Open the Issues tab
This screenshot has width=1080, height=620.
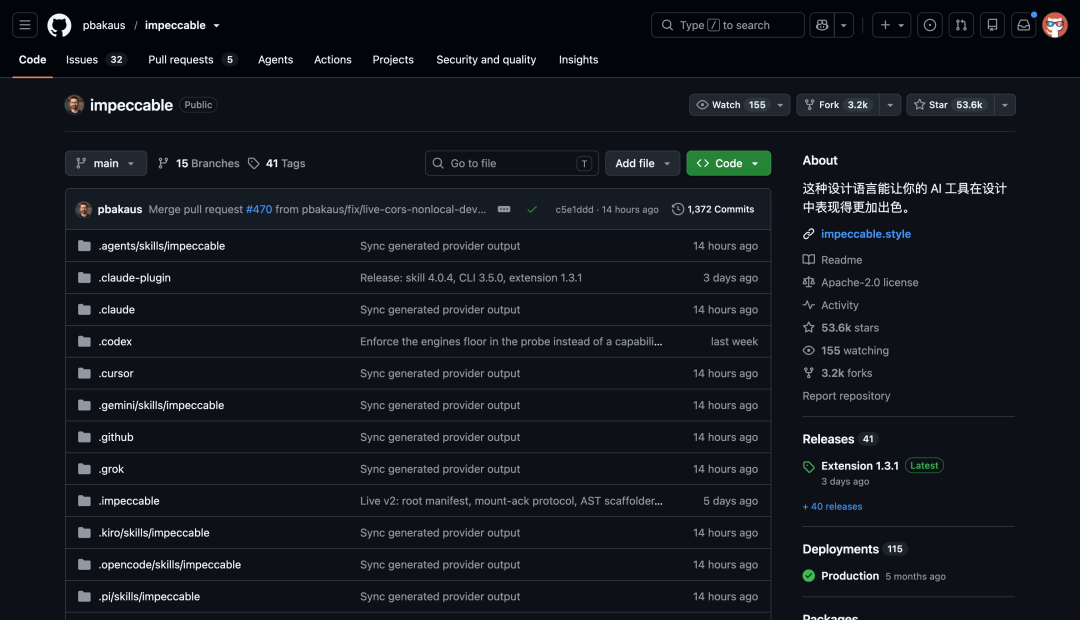coord(95,60)
